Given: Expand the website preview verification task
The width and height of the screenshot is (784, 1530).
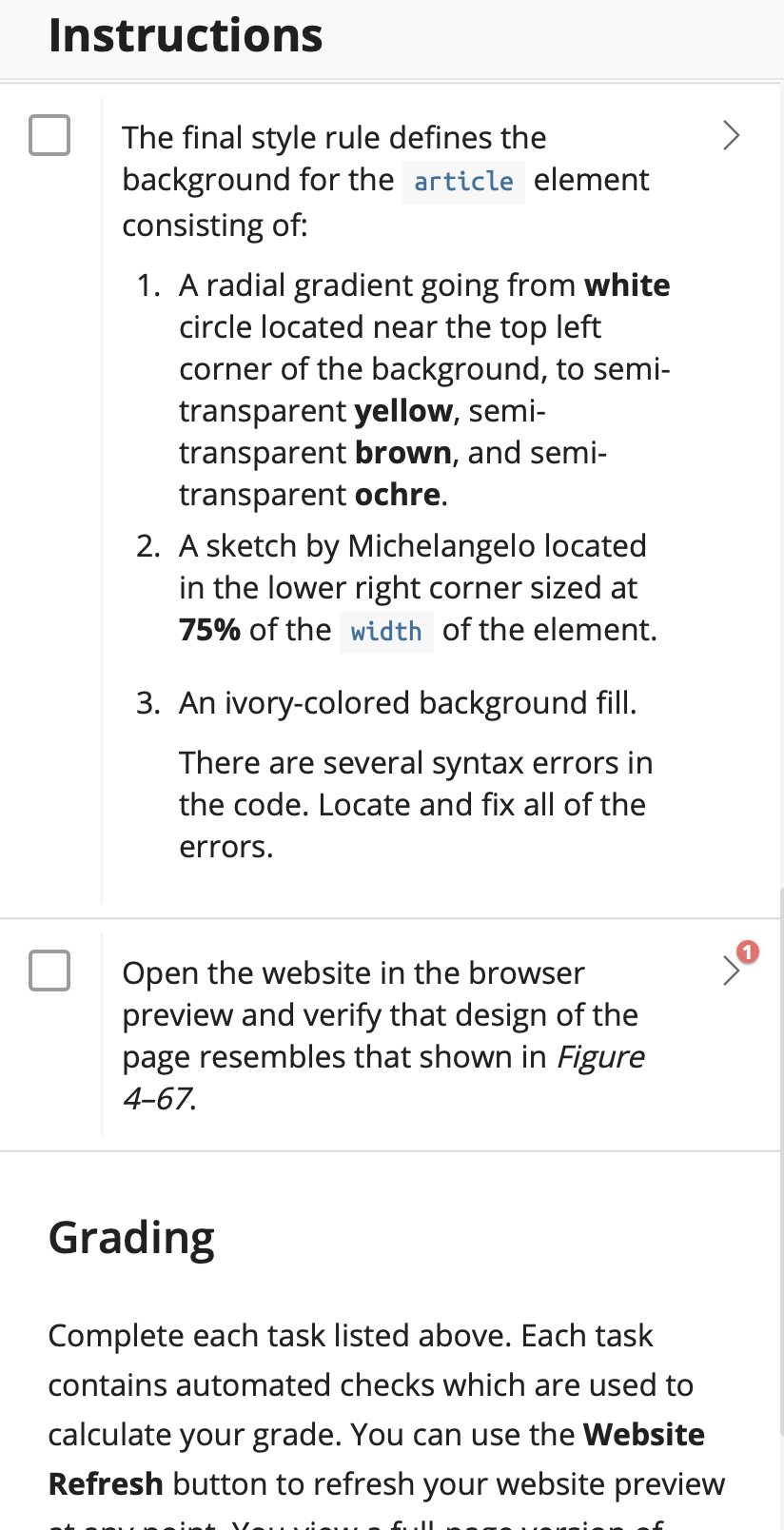Looking at the screenshot, I should [731, 971].
